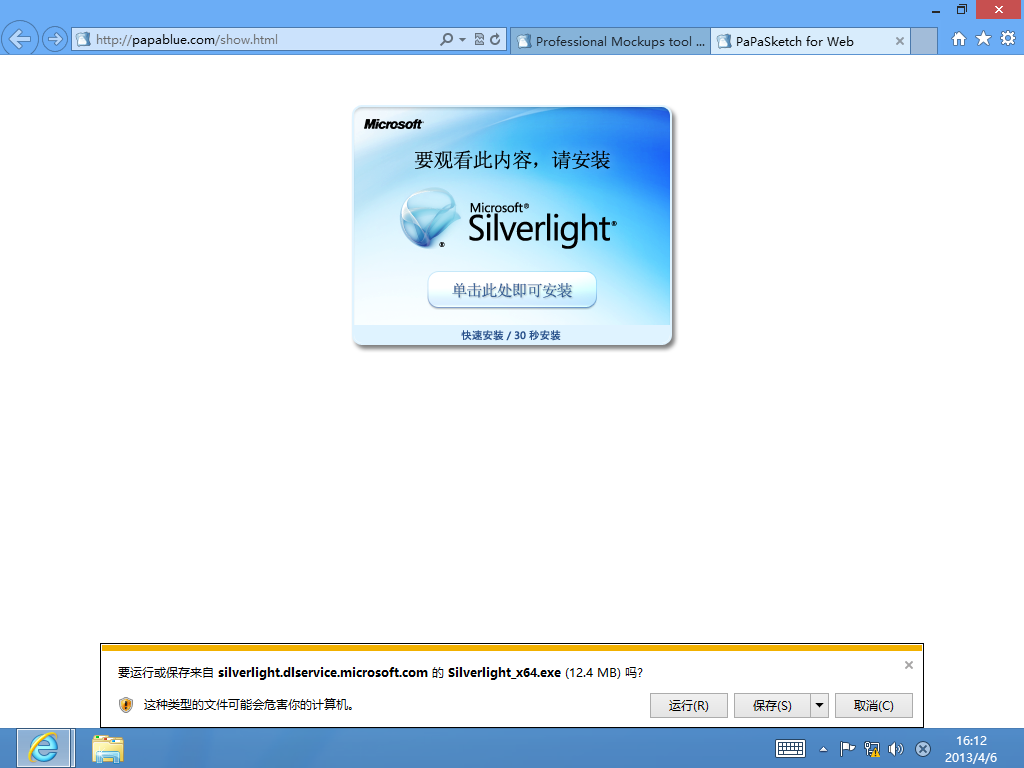
Task: Run the Silverlight_x64.exe download
Action: point(688,705)
